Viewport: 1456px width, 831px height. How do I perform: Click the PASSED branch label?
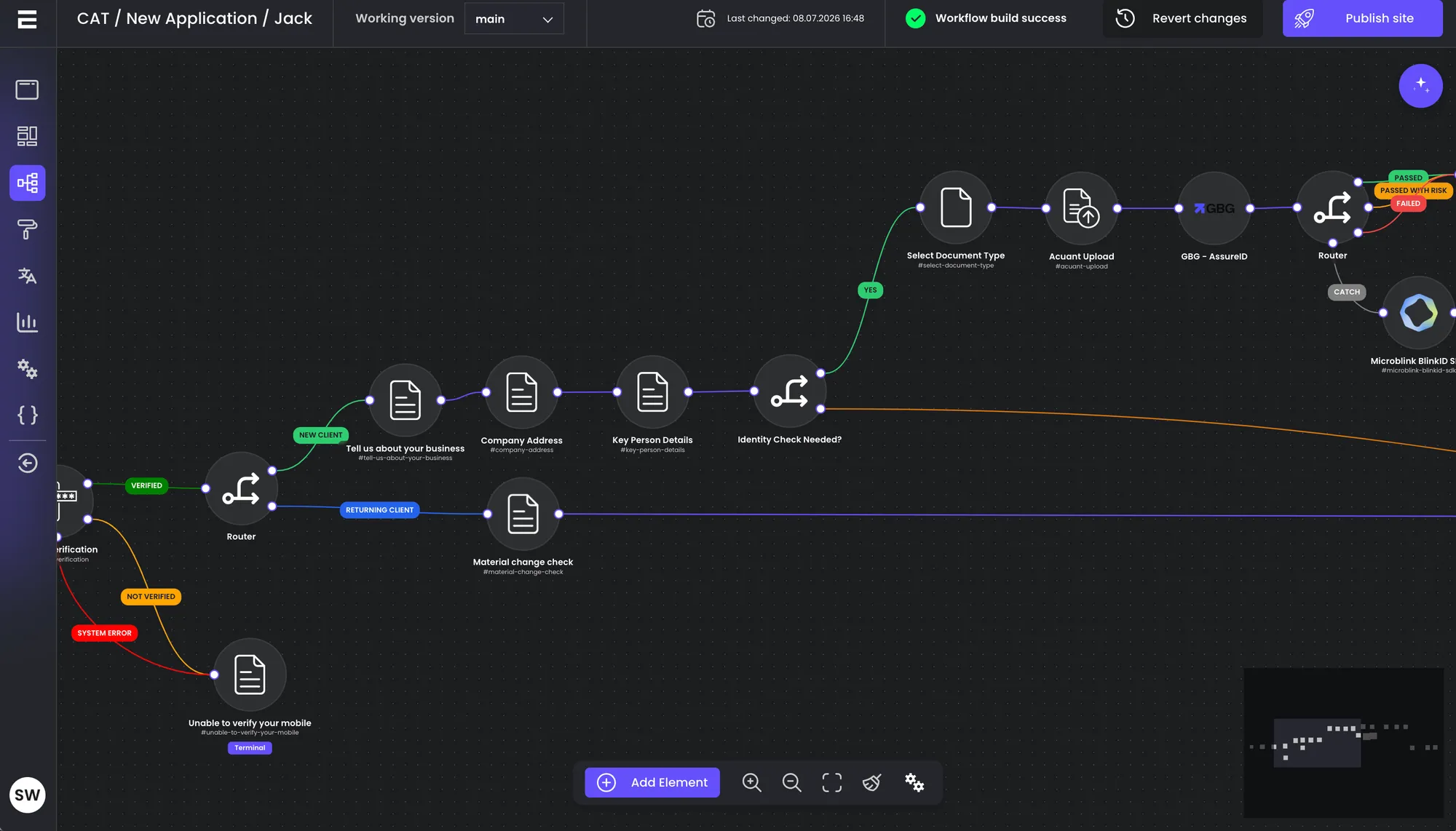(x=1408, y=178)
